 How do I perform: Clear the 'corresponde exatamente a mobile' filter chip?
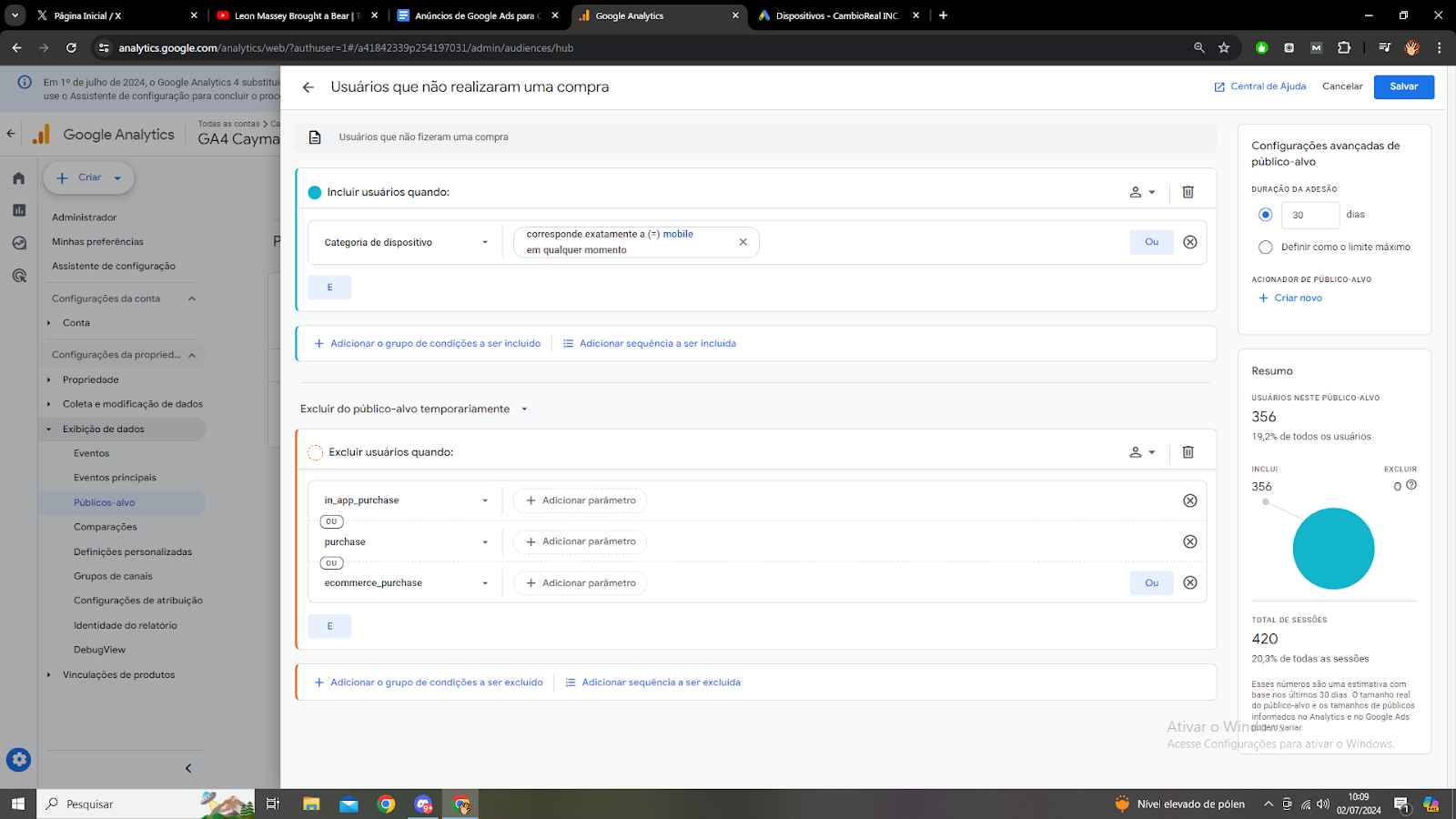743,242
